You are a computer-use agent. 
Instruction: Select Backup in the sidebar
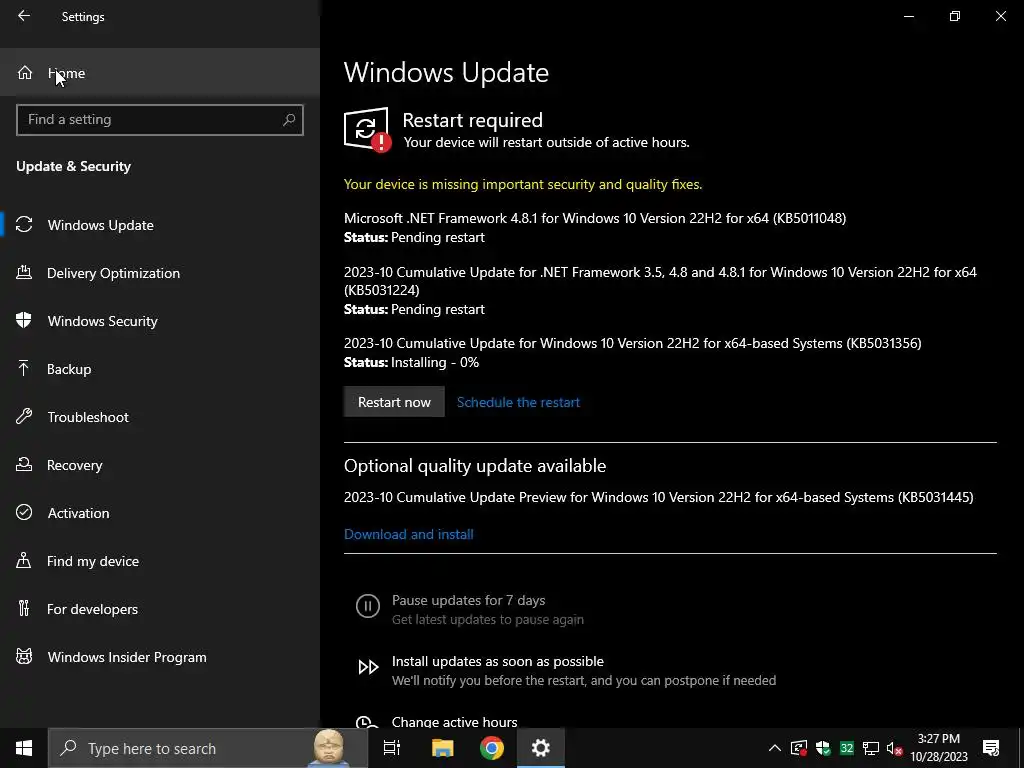[x=160, y=369]
